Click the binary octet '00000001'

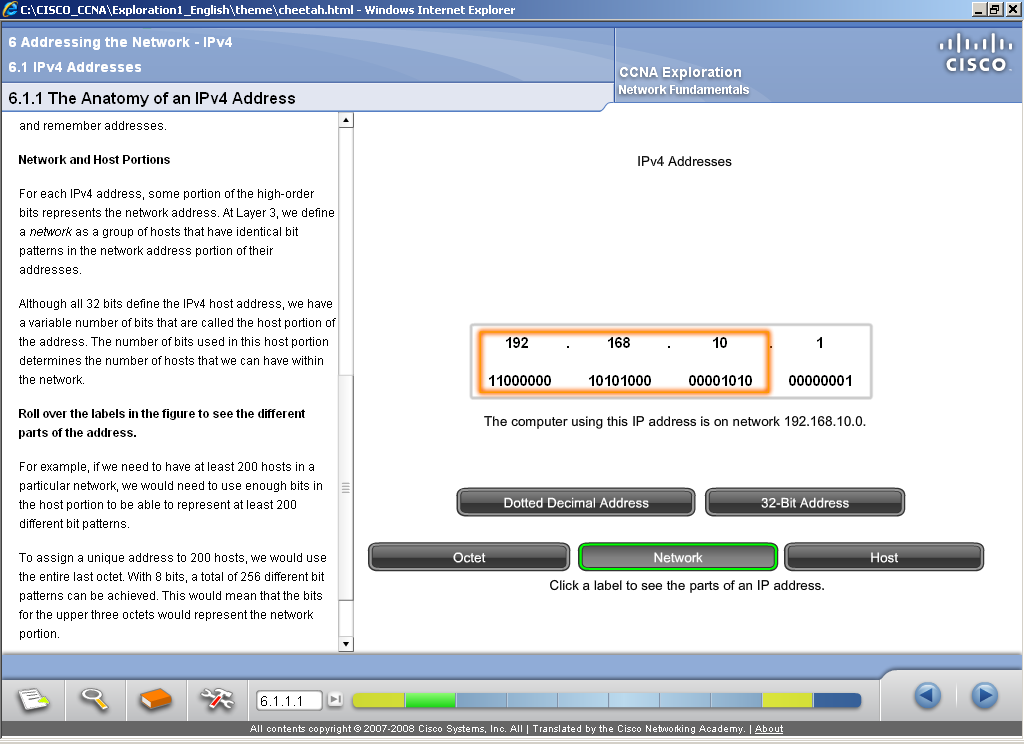tap(820, 381)
